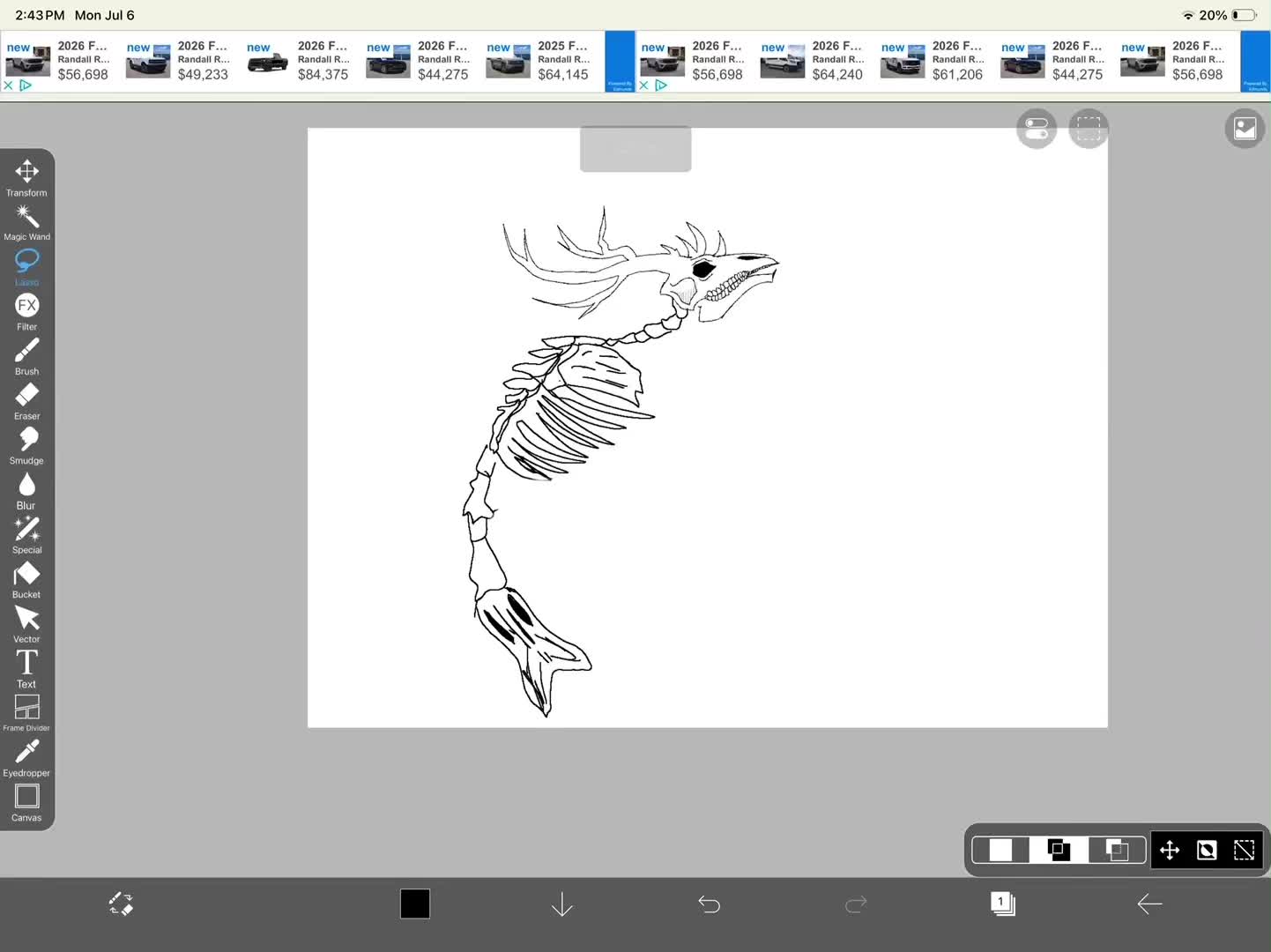Pick the Brush tool
Viewport: 1271px width, 952px height.
(x=26, y=356)
